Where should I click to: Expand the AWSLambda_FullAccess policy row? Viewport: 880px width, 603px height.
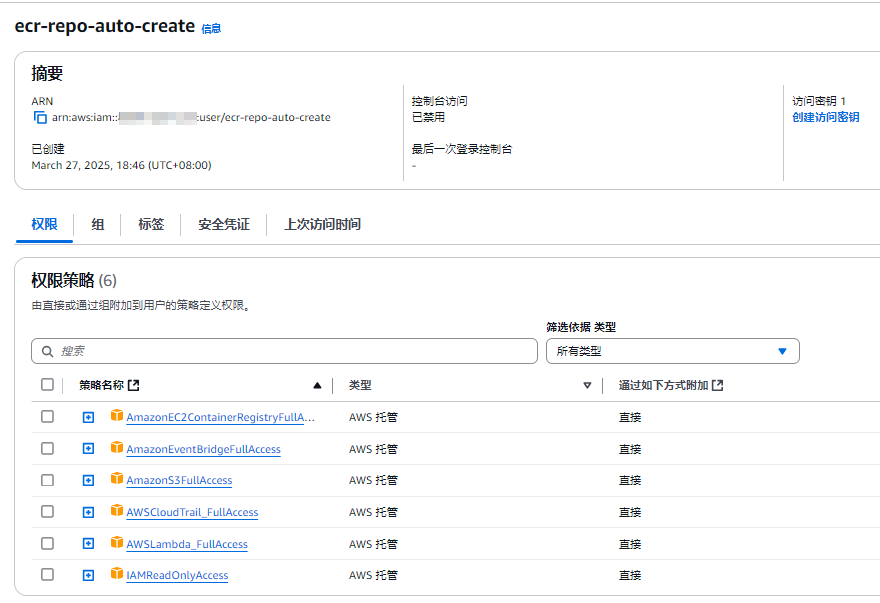pyautogui.click(x=88, y=543)
